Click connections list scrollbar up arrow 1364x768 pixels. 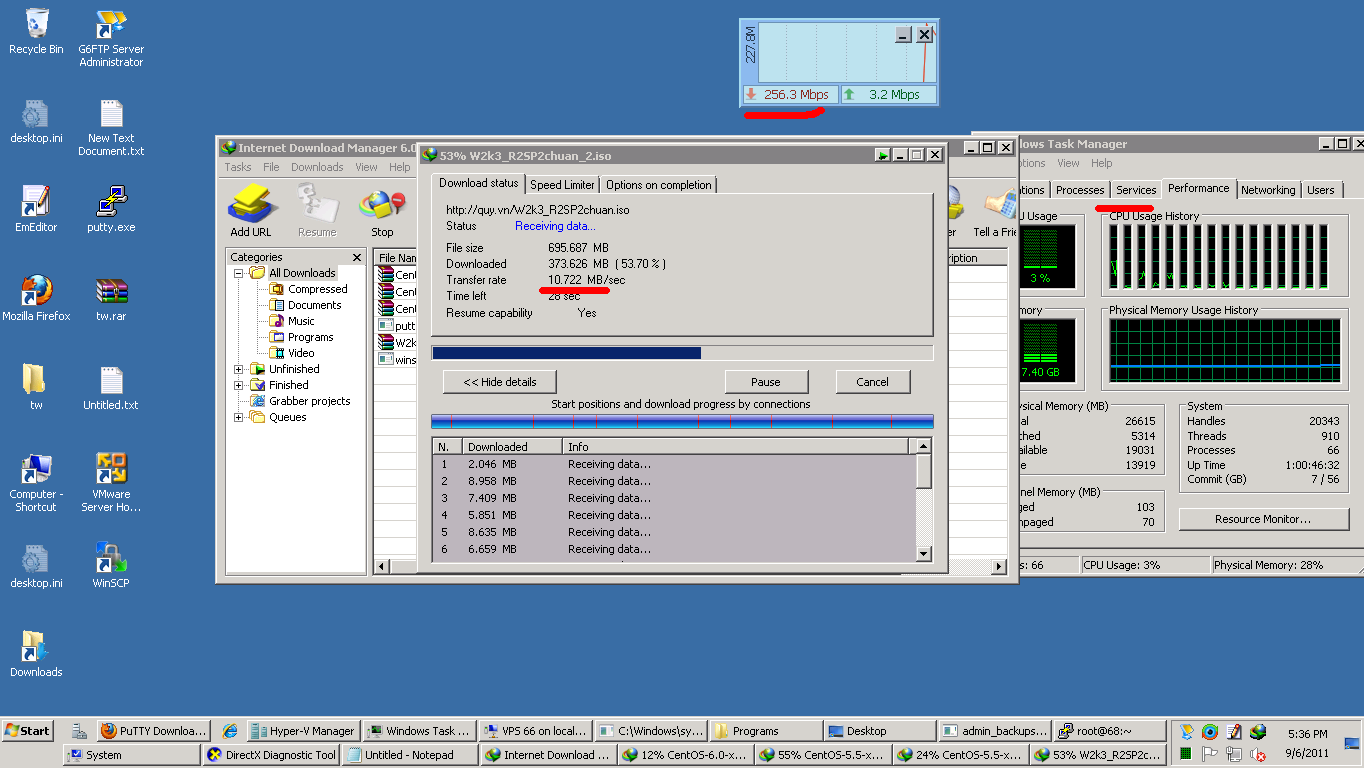click(x=923, y=446)
